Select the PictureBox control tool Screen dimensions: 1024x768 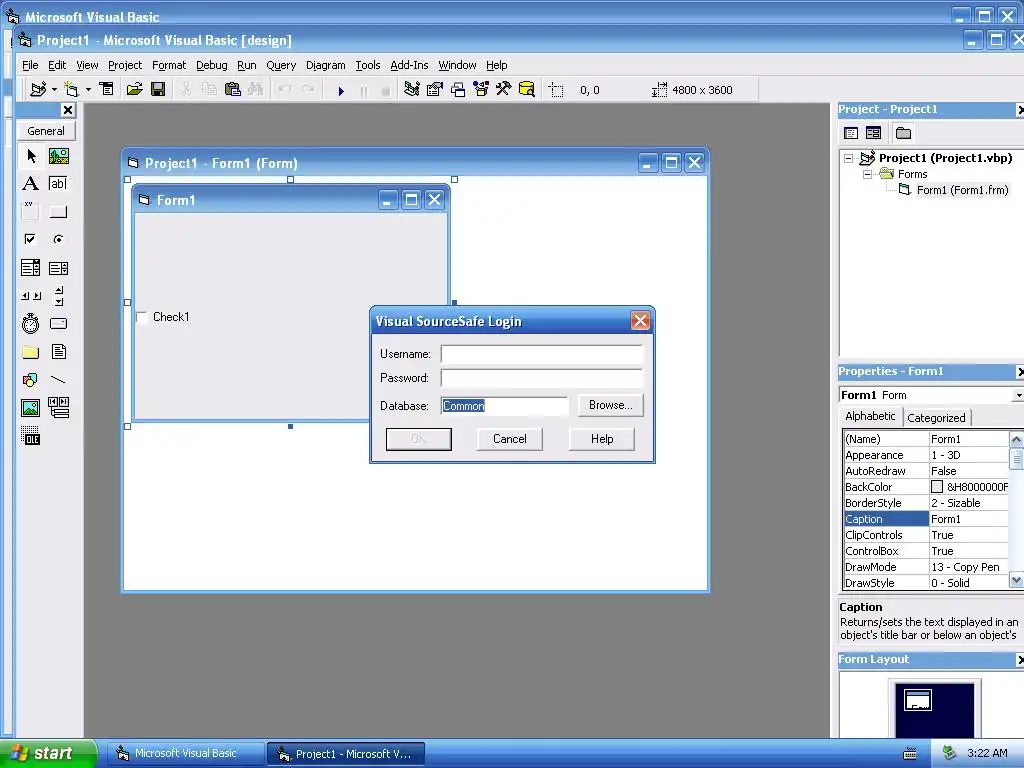(x=59, y=156)
